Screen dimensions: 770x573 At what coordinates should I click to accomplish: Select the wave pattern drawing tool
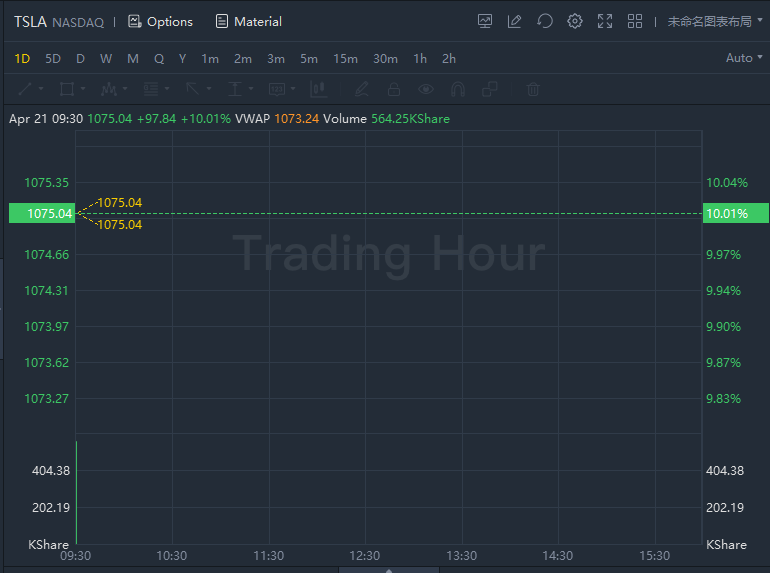coord(109,89)
